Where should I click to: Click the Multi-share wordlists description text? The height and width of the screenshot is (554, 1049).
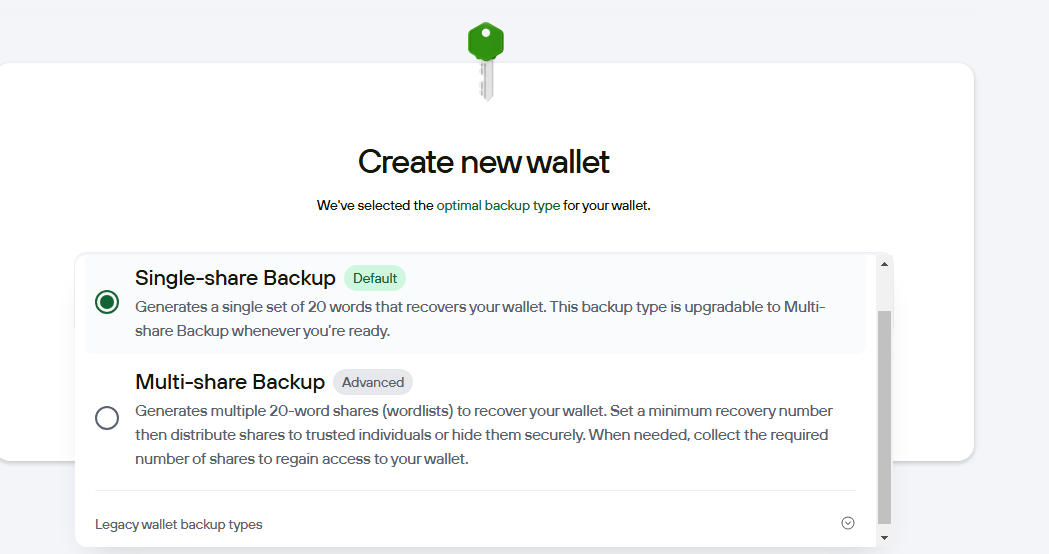pyautogui.click(x=484, y=435)
